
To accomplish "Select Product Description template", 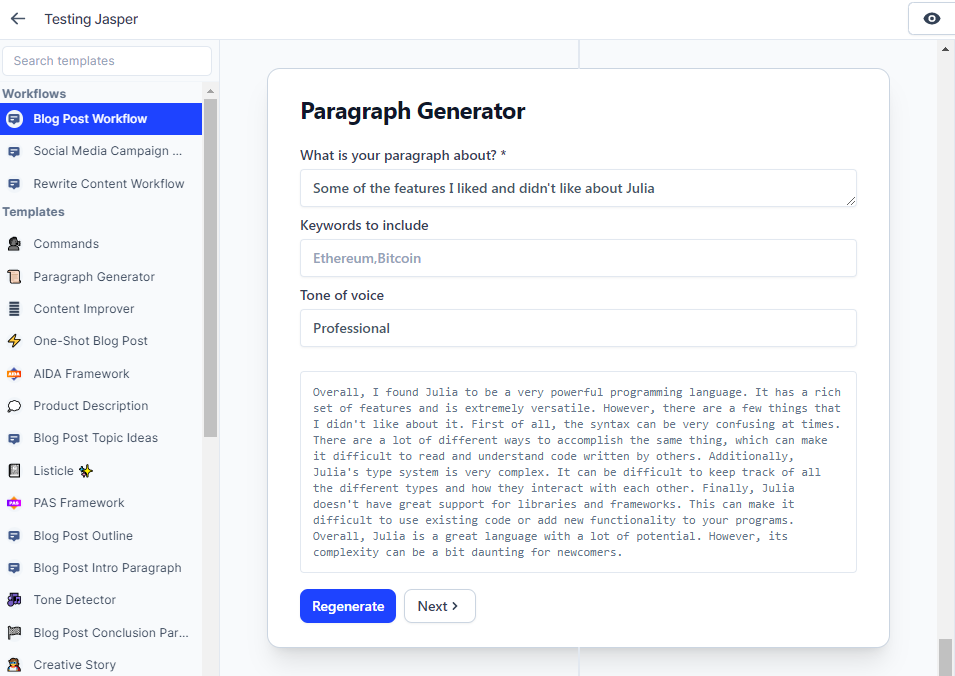I will tap(101, 406).
